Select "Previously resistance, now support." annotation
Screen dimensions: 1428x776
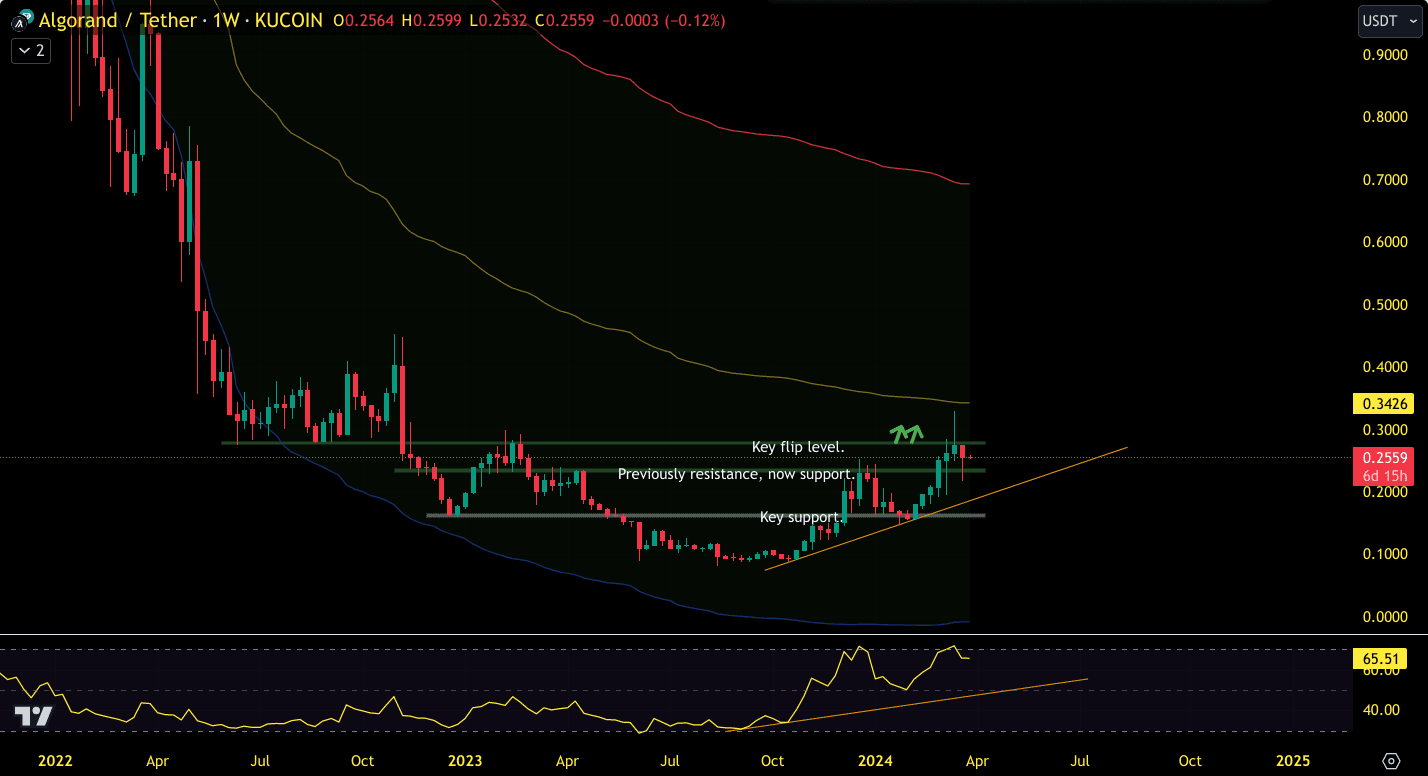click(x=736, y=474)
